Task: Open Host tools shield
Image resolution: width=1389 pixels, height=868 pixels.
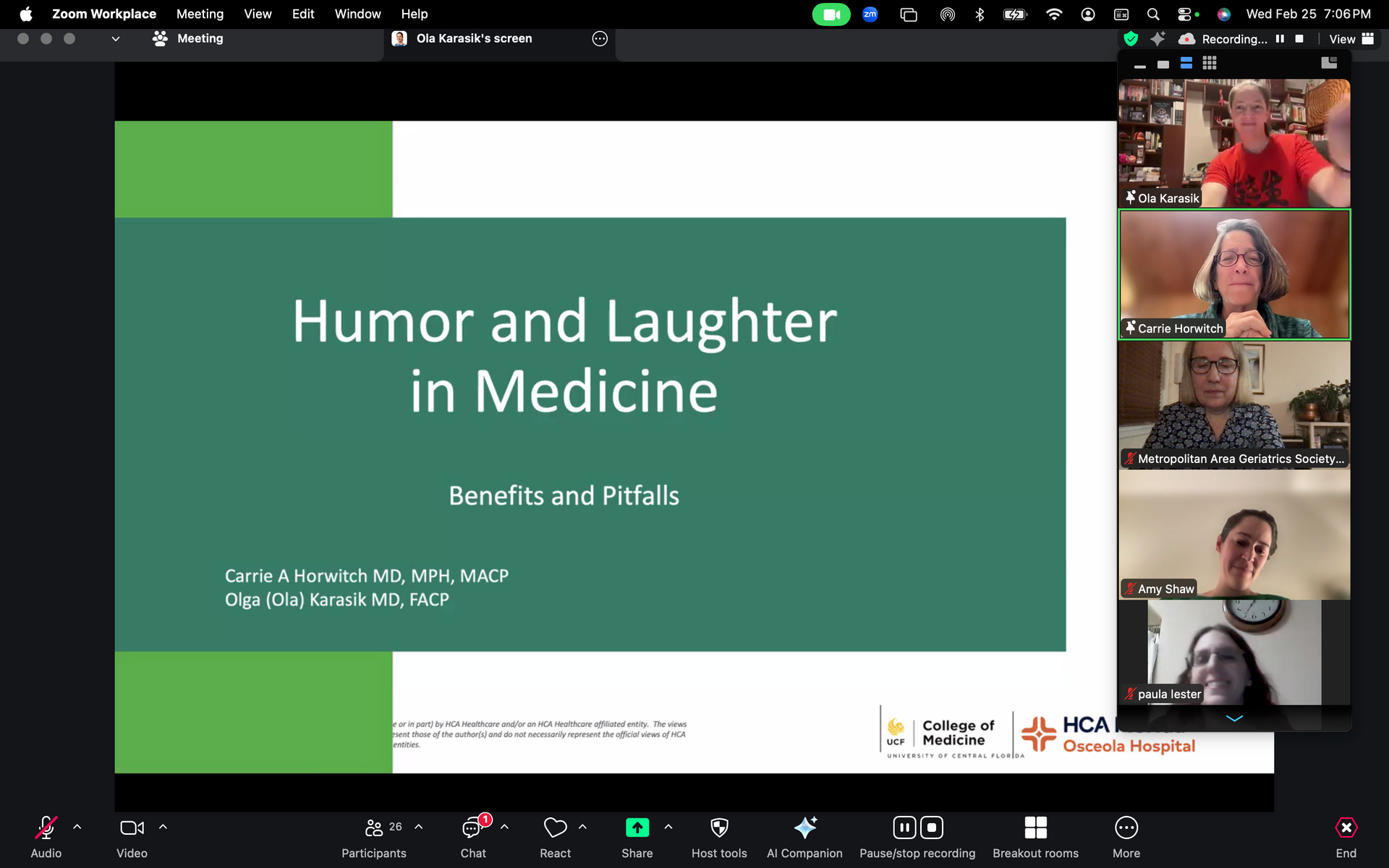Action: 718,827
